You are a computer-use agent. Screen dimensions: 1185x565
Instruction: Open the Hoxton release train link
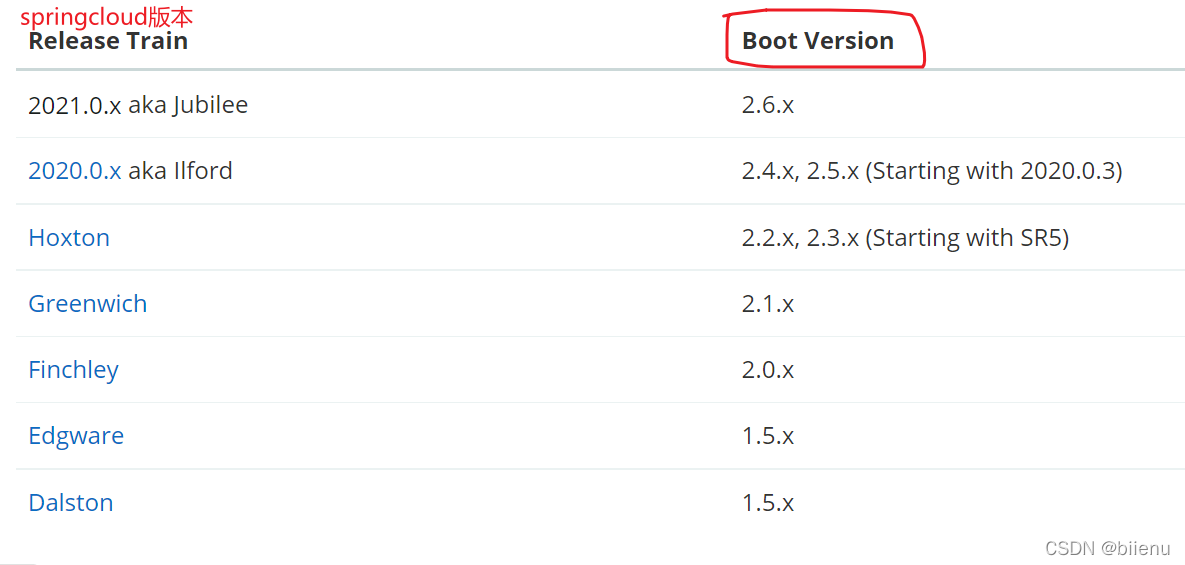(x=69, y=237)
